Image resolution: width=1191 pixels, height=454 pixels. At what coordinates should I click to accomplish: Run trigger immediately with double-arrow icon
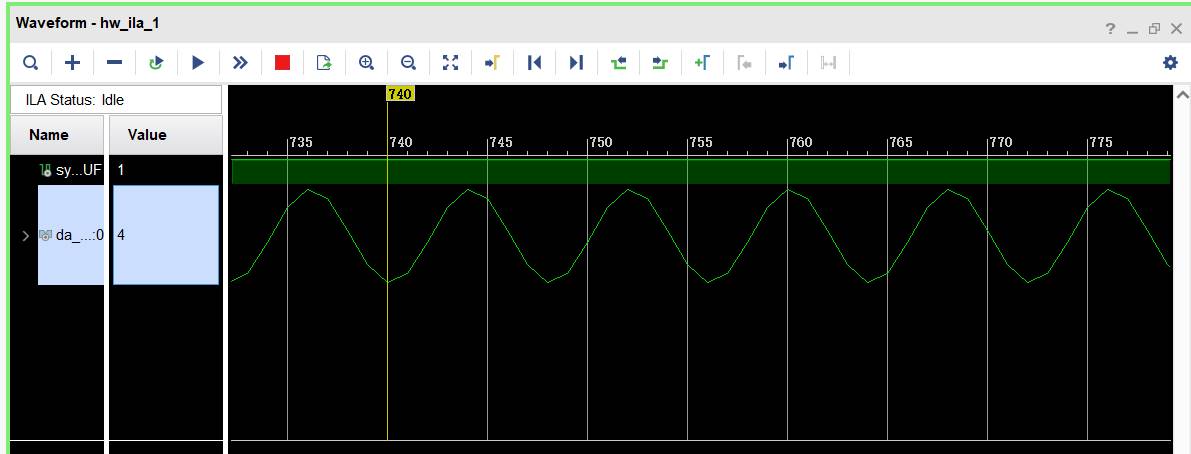point(240,63)
